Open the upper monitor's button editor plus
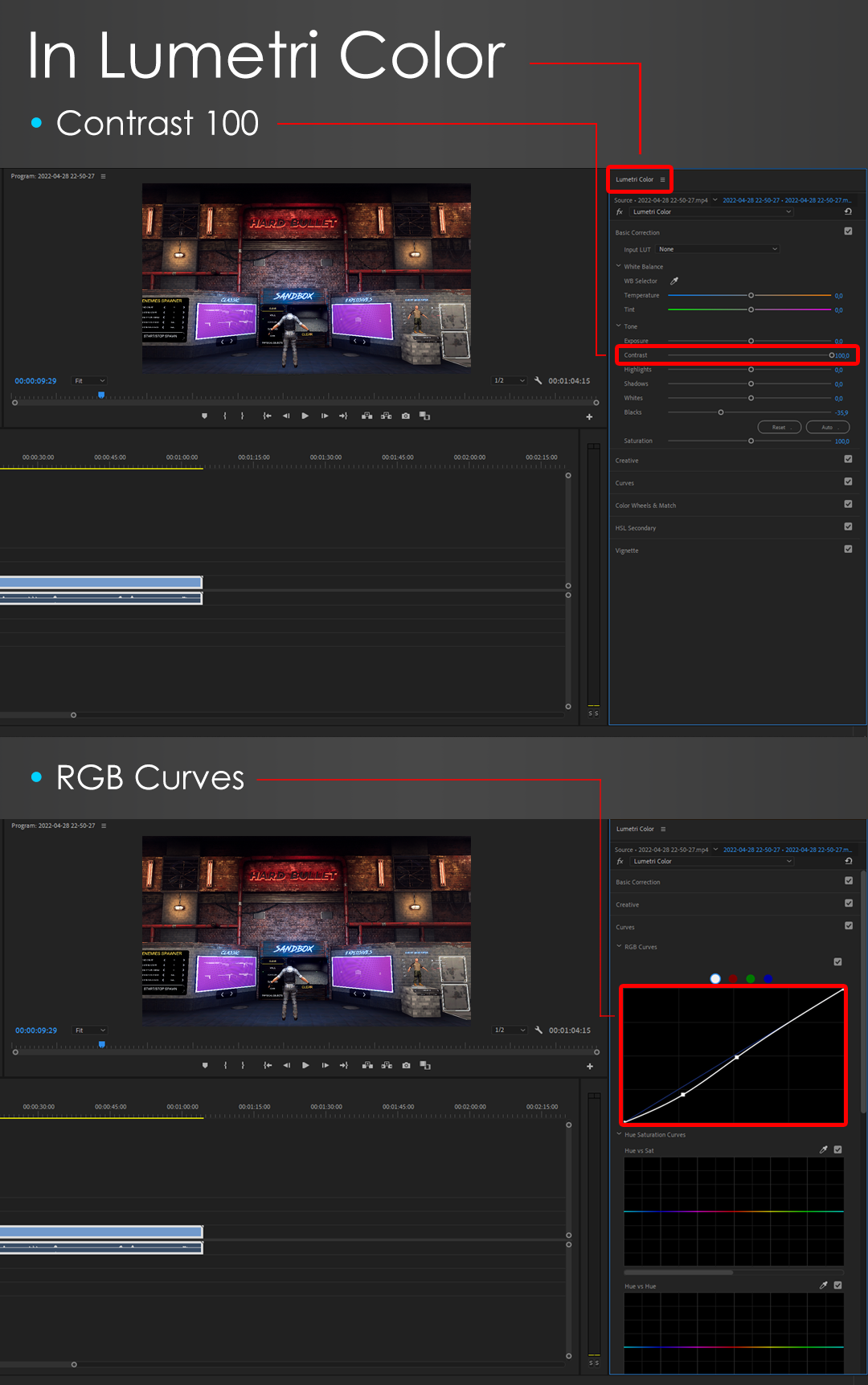 (x=589, y=416)
